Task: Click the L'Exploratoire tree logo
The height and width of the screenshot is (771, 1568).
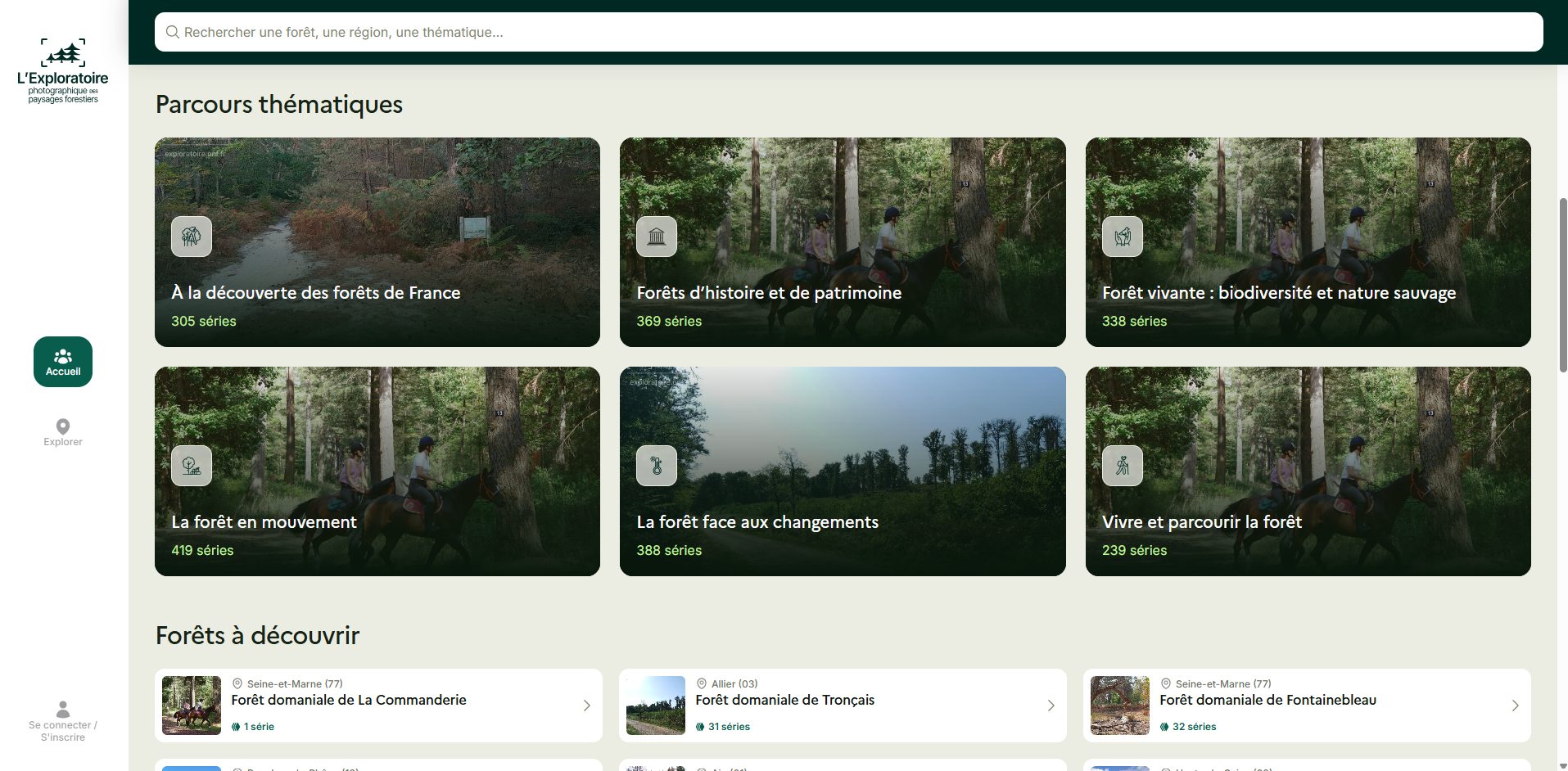Action: tap(63, 53)
